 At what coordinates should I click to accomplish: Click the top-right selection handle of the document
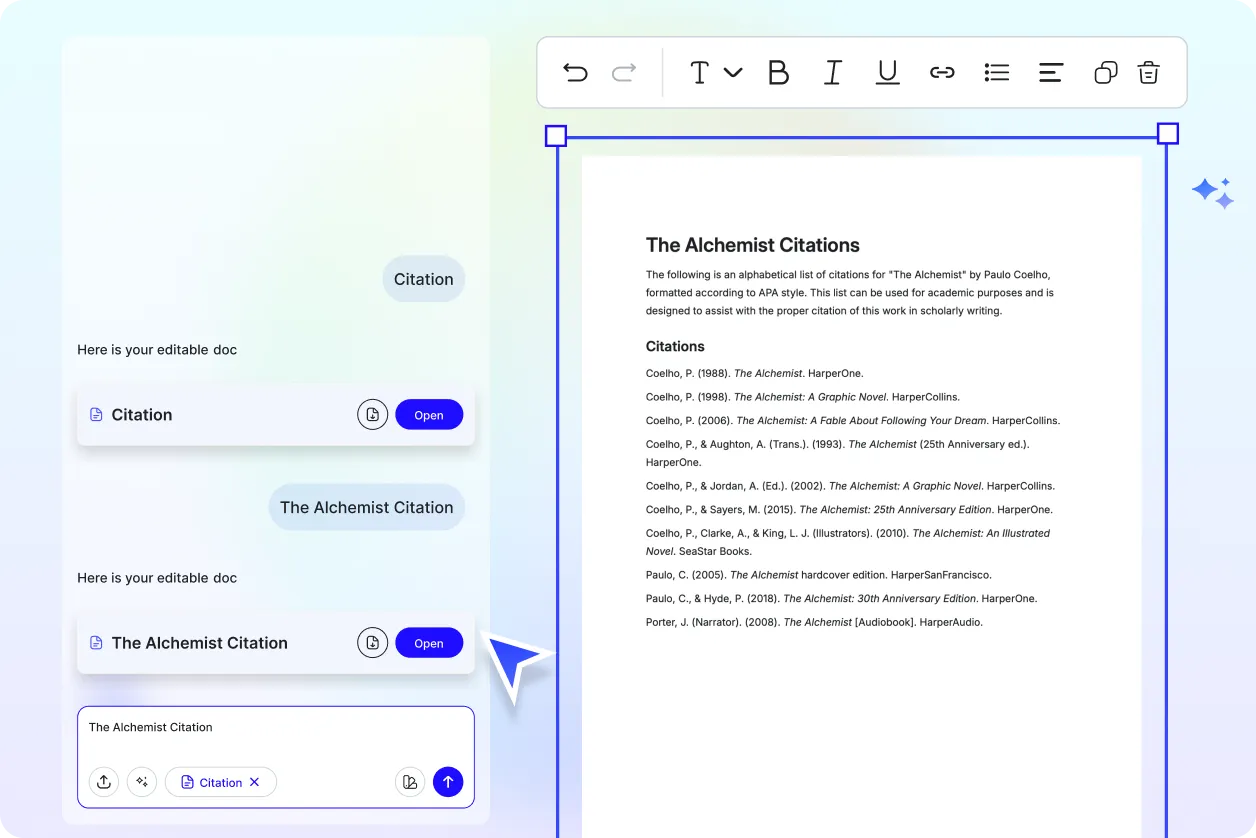(1168, 134)
